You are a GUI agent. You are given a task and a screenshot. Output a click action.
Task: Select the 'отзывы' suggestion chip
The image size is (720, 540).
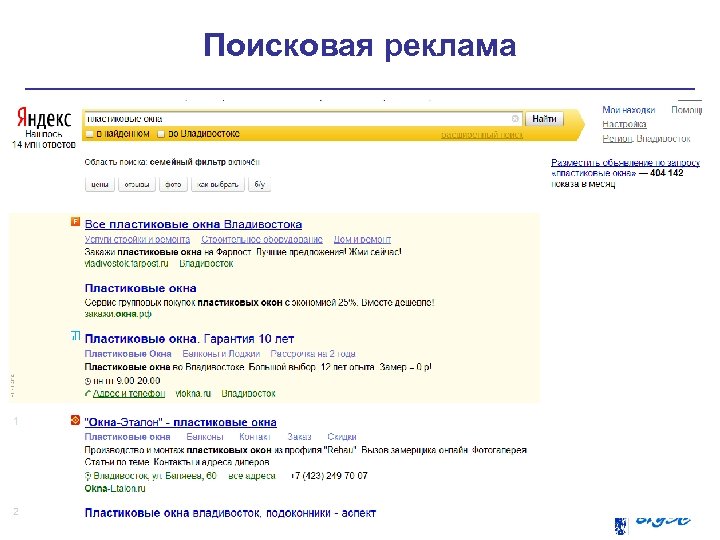(137, 185)
